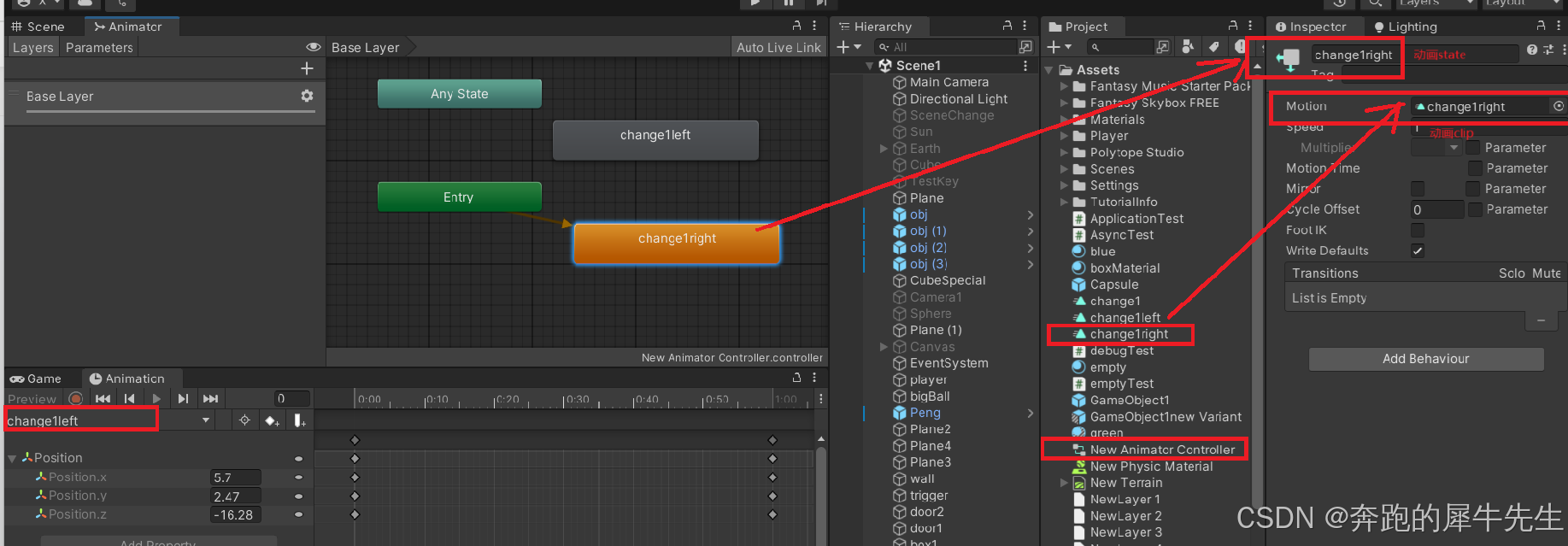Open the Project panel kebab menu
Viewport: 1568px width, 546px height.
tap(1249, 26)
